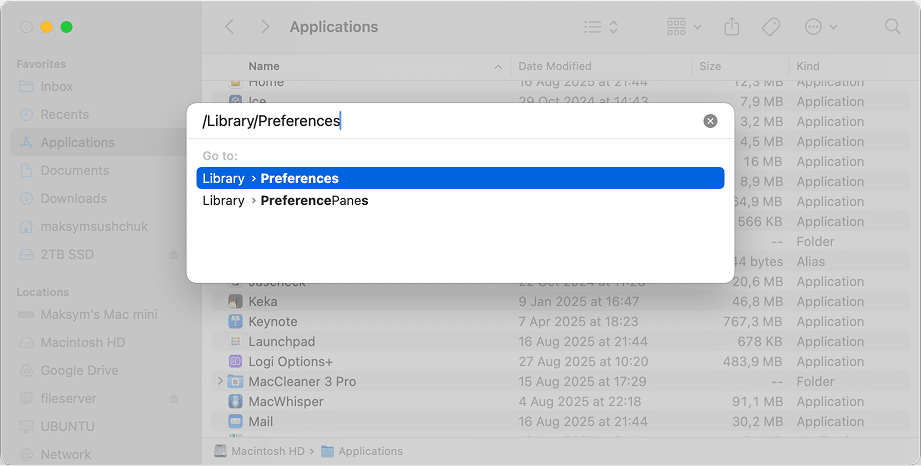This screenshot has height=466, width=921.
Task: Sort by the Date Modified column
Action: (x=554, y=66)
